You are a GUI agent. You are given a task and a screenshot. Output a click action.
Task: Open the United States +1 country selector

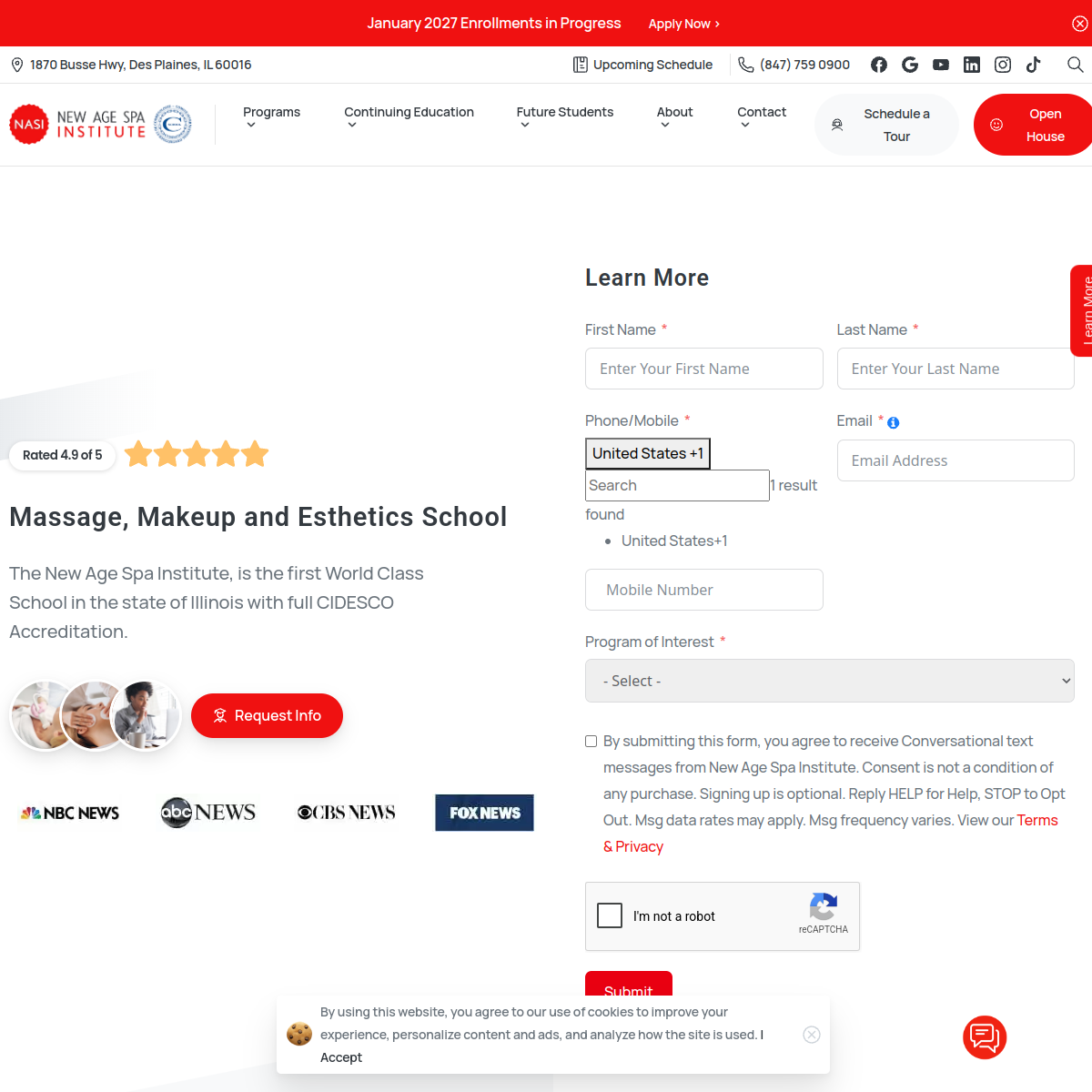click(648, 453)
